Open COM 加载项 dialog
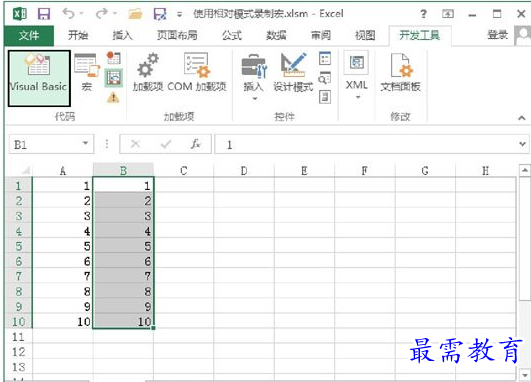Image resolution: width=531 pixels, height=382 pixels. [x=197, y=73]
